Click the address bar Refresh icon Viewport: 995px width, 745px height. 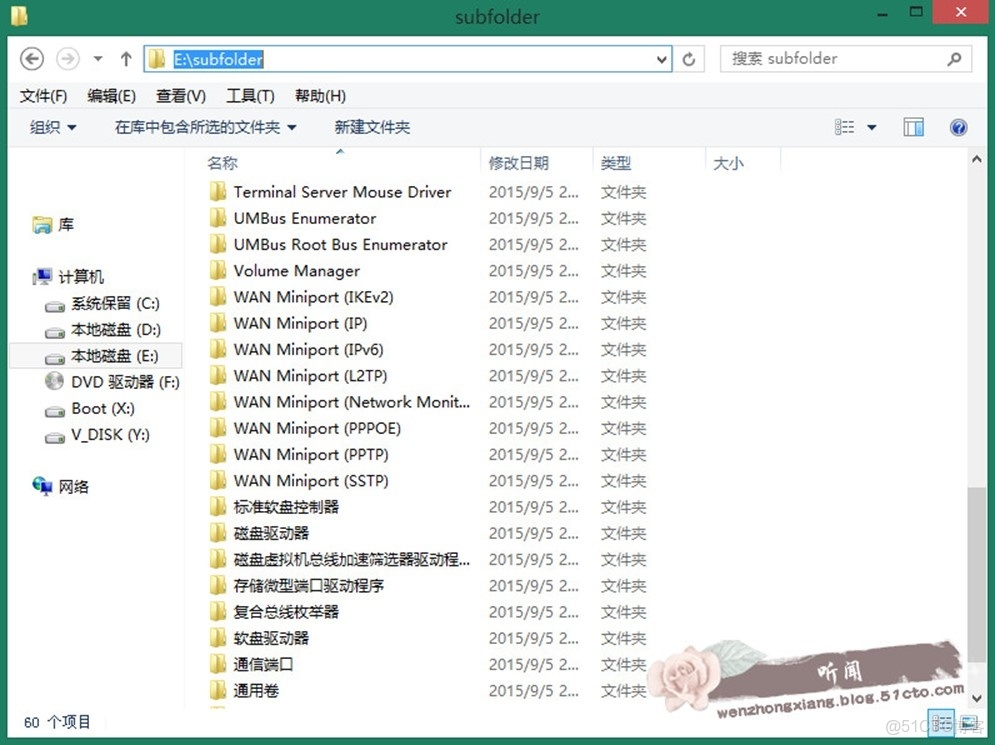tap(689, 58)
